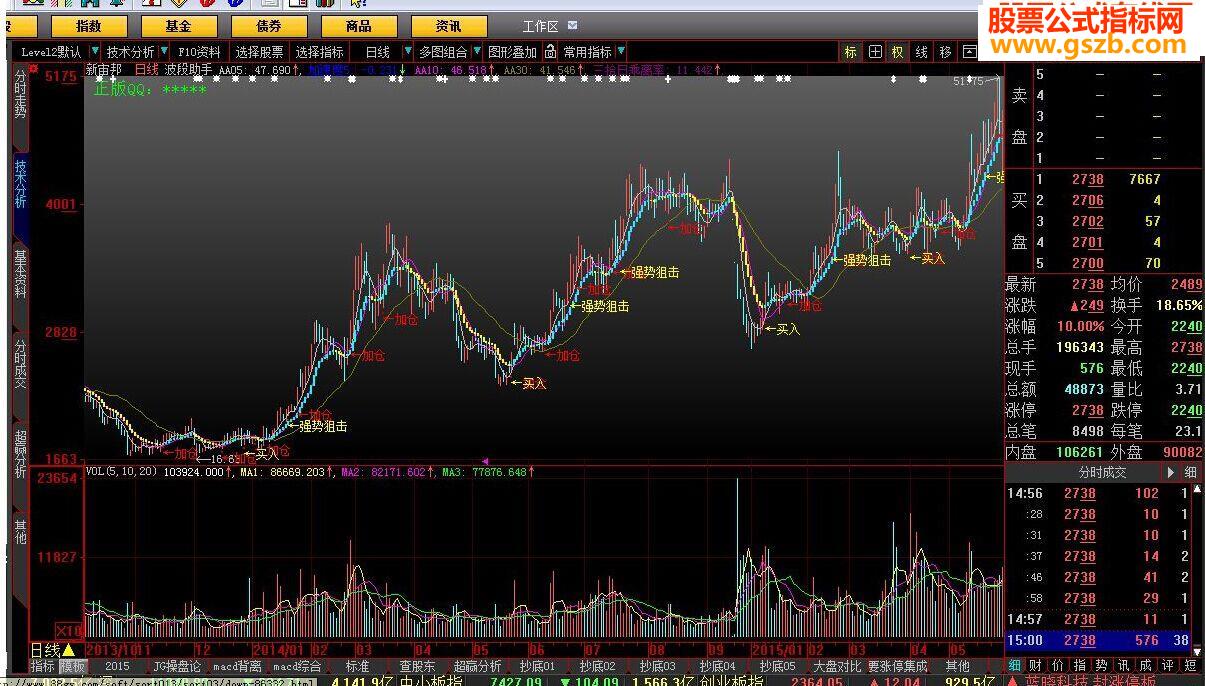Open dropdown arrow next to 多图组合
The width and height of the screenshot is (1205, 686).
[x=475, y=52]
